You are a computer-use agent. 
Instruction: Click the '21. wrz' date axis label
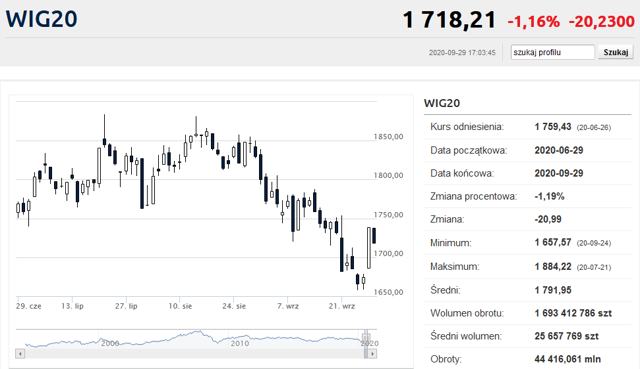342,306
